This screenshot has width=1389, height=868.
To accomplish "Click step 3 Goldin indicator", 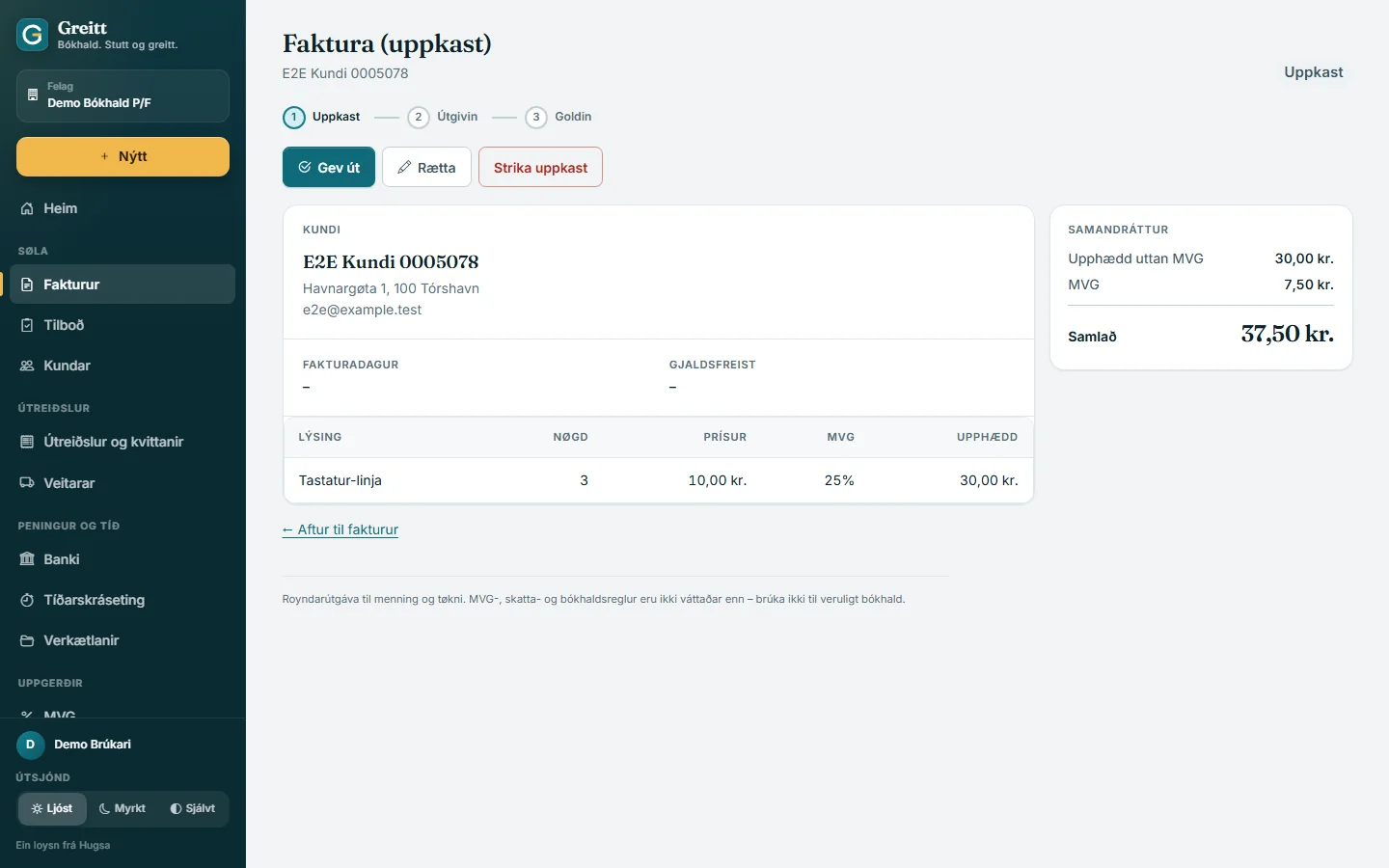I will coord(558,117).
